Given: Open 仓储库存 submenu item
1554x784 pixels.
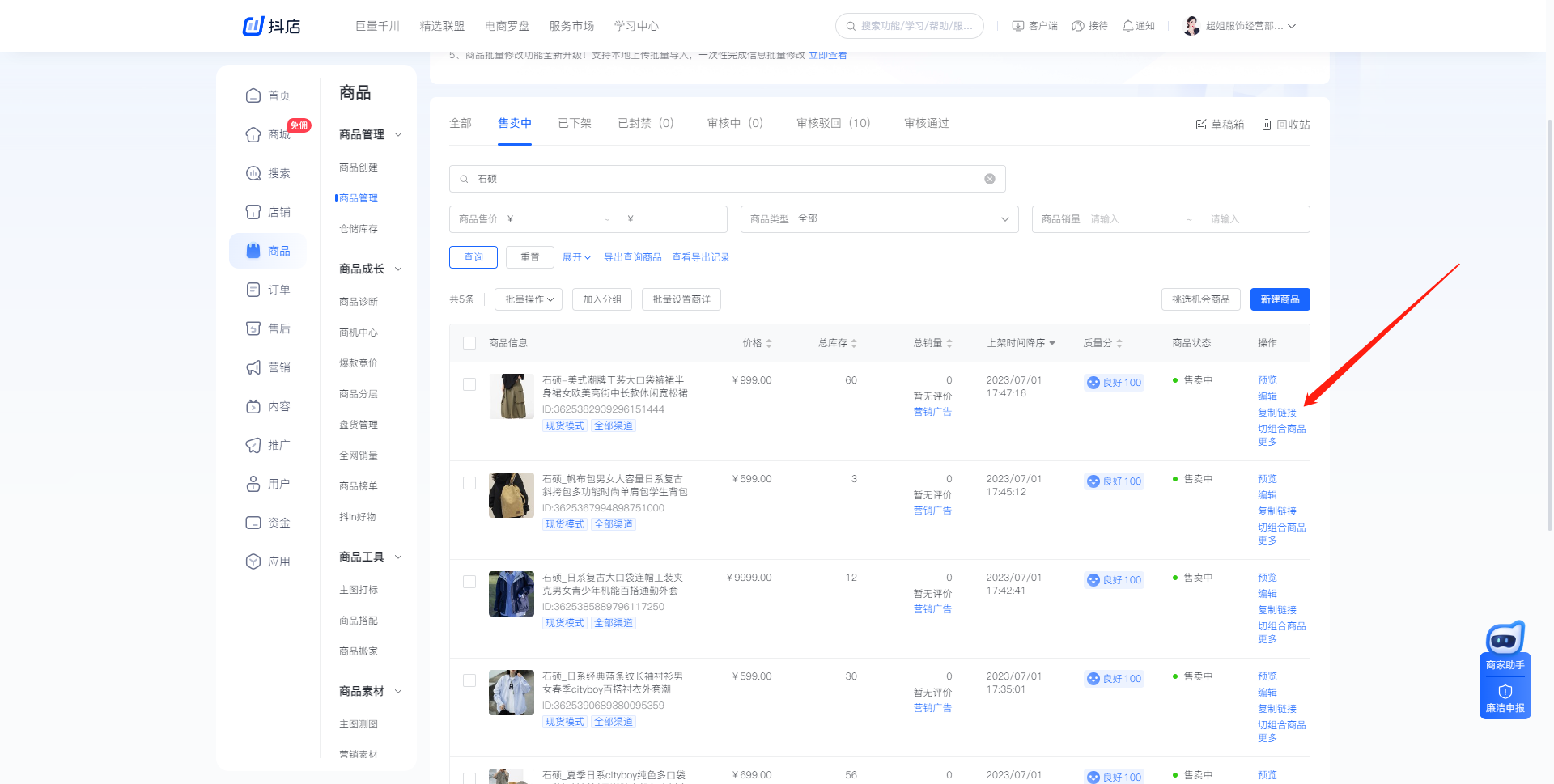Looking at the screenshot, I should (359, 229).
